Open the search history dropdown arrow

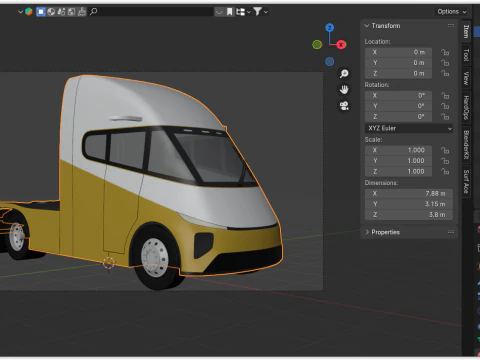click(219, 12)
